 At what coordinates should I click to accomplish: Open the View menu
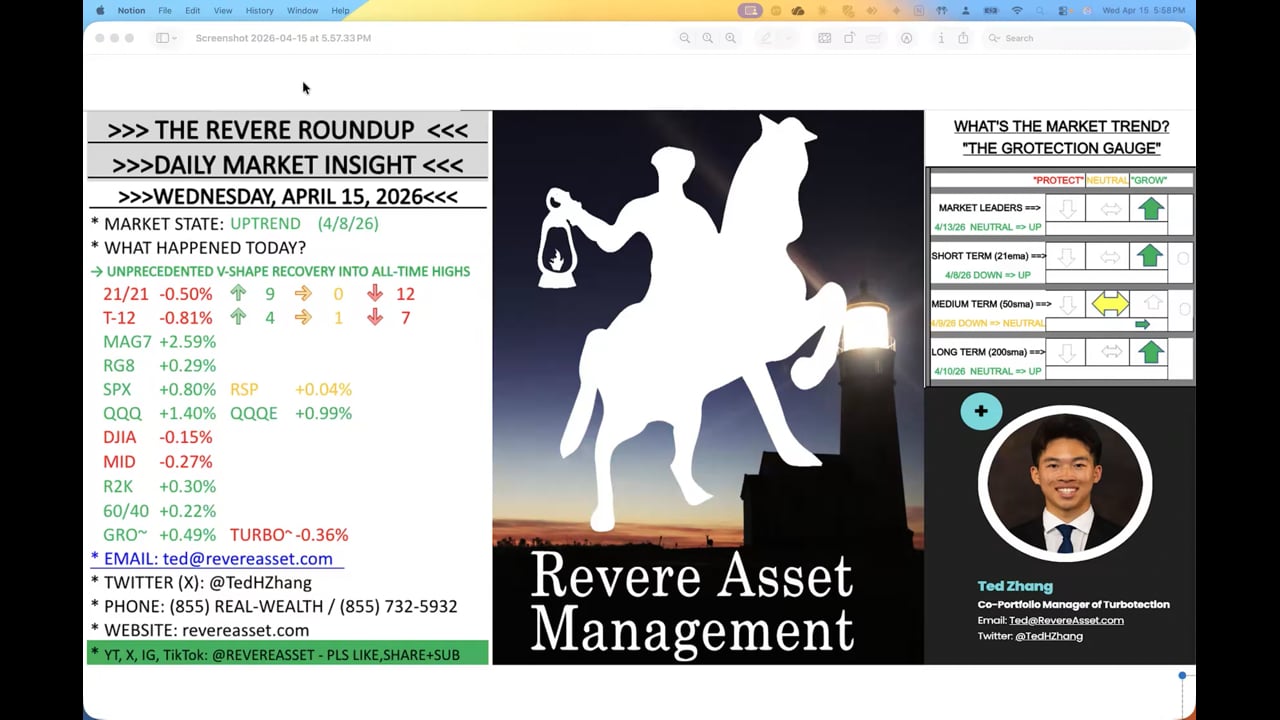(x=223, y=11)
